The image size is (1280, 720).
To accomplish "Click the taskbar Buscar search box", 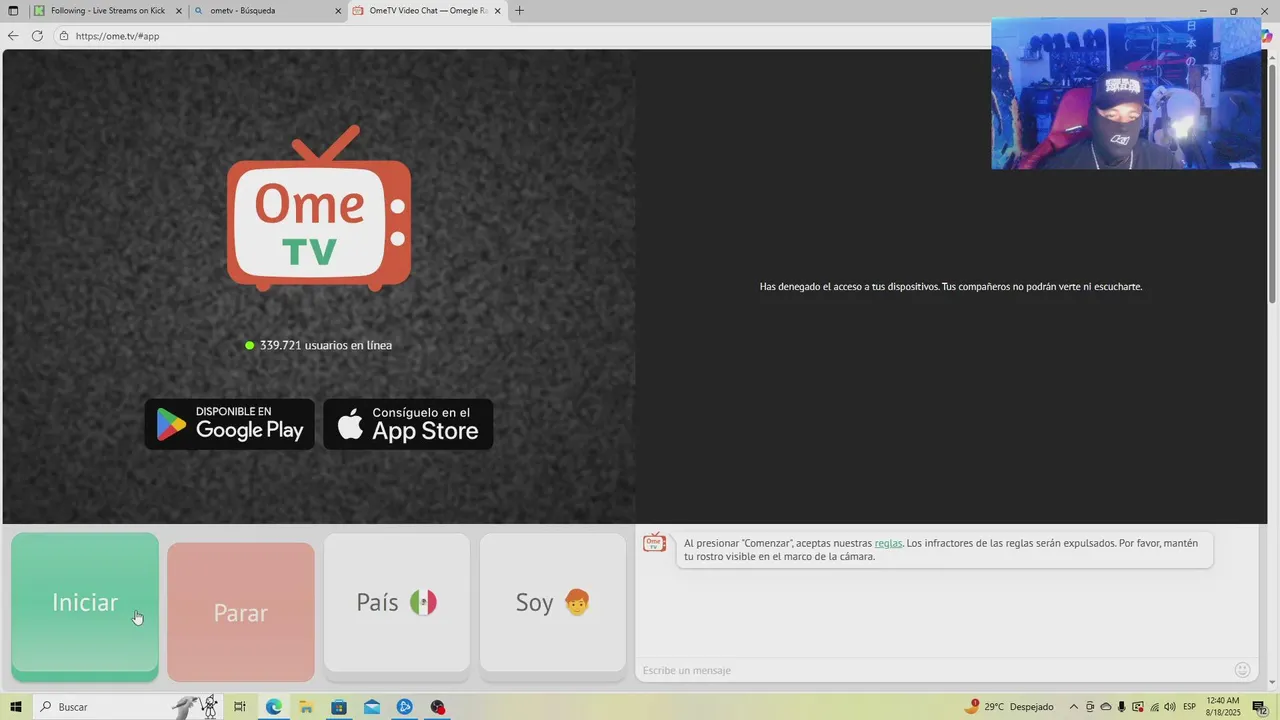I will click(128, 707).
